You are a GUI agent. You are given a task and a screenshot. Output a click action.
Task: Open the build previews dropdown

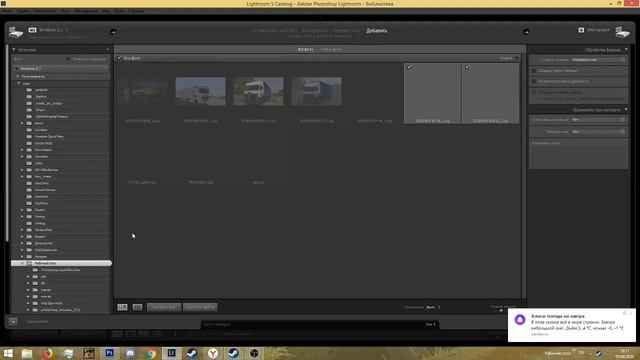pyautogui.click(x=598, y=60)
